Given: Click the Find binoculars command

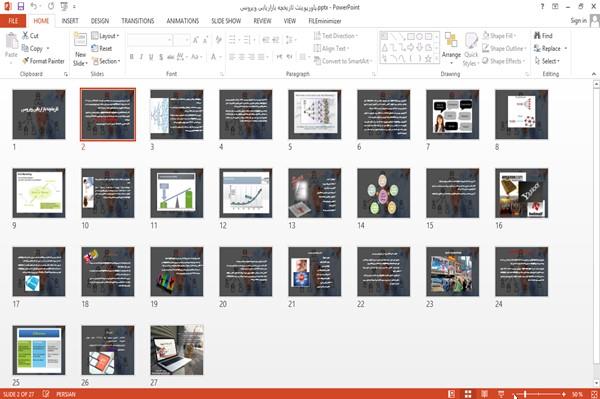Looking at the screenshot, I should point(543,36).
